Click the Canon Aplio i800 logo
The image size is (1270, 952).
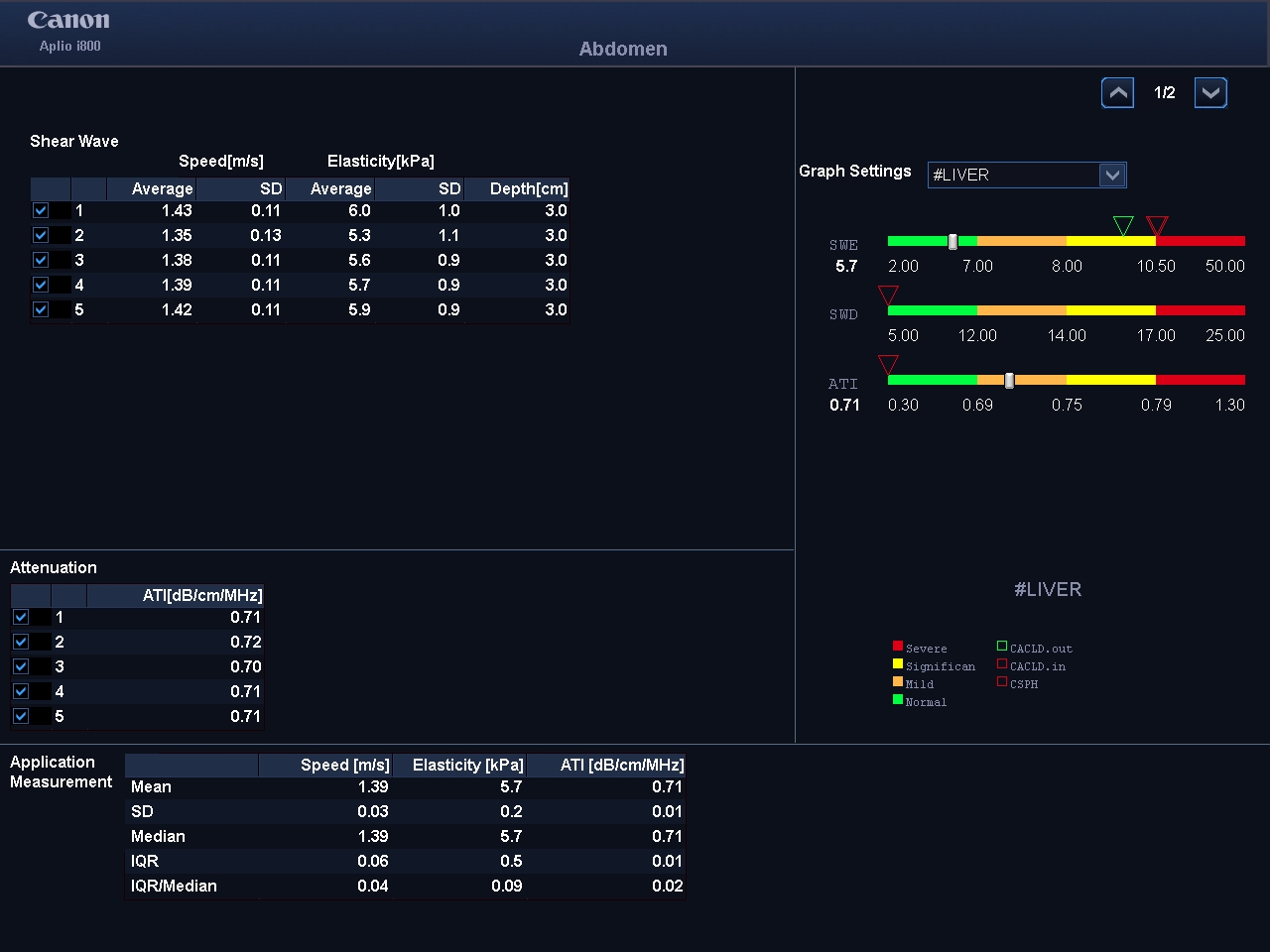click(x=68, y=31)
